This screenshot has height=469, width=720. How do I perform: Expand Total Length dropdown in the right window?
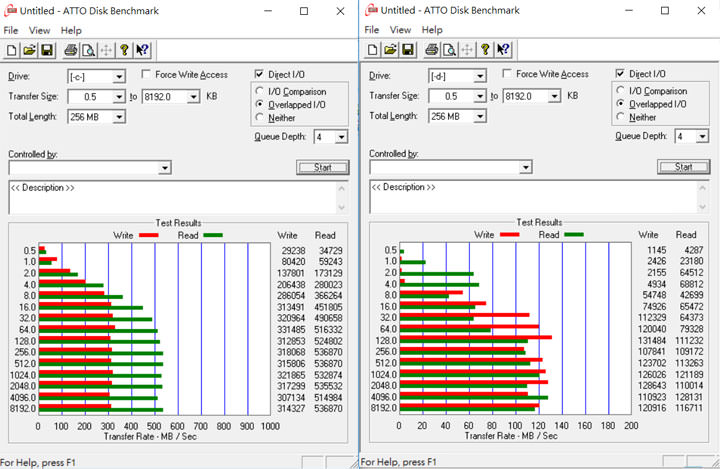coord(480,116)
